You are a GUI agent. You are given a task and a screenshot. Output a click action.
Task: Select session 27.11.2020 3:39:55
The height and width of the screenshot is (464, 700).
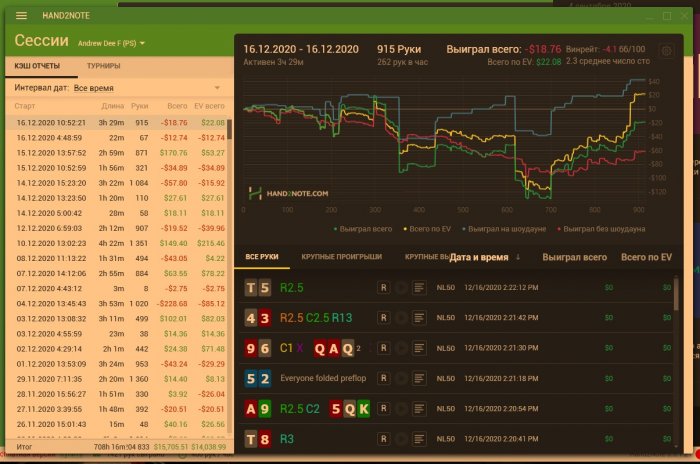click(118, 409)
